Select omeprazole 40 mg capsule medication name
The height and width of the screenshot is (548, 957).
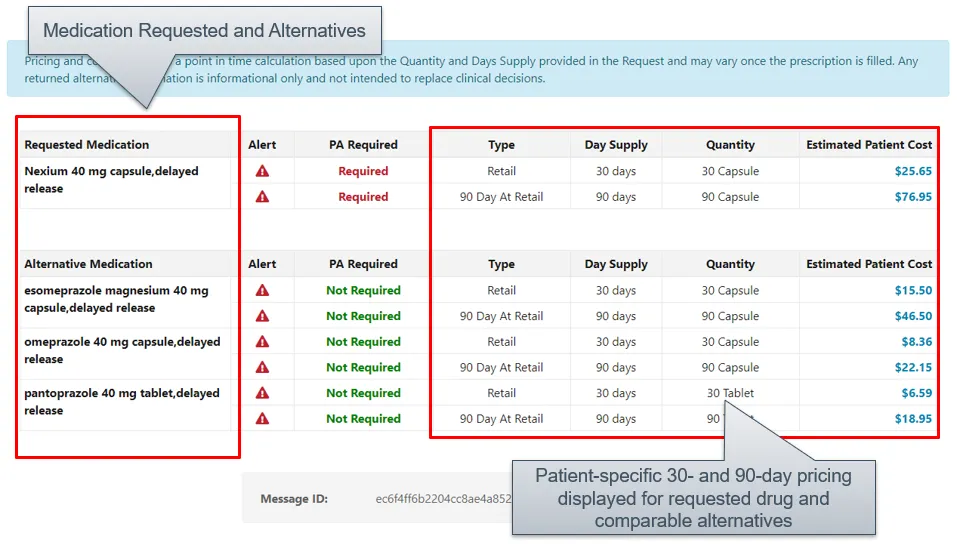[122, 350]
